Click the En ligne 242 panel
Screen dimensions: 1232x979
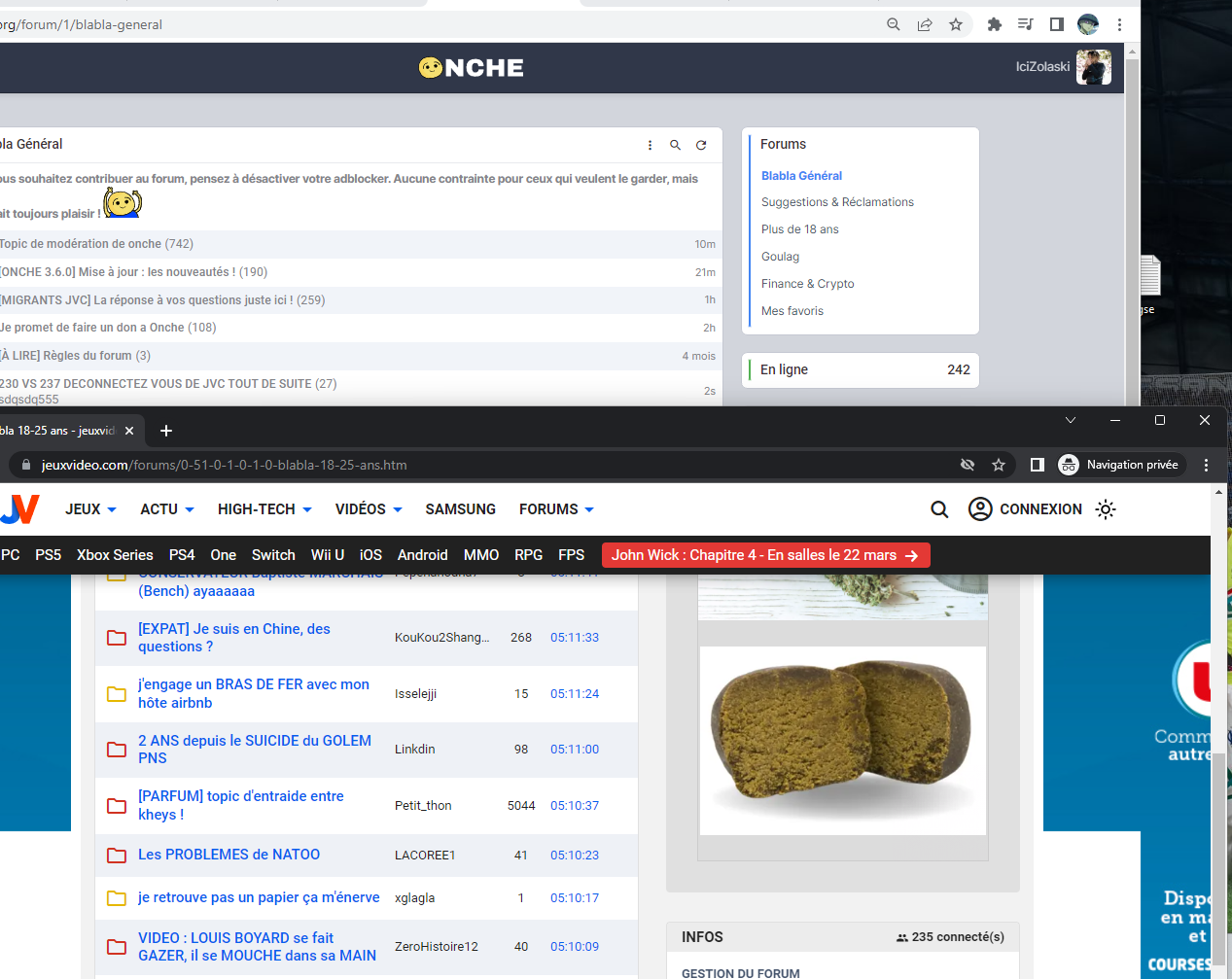click(861, 369)
